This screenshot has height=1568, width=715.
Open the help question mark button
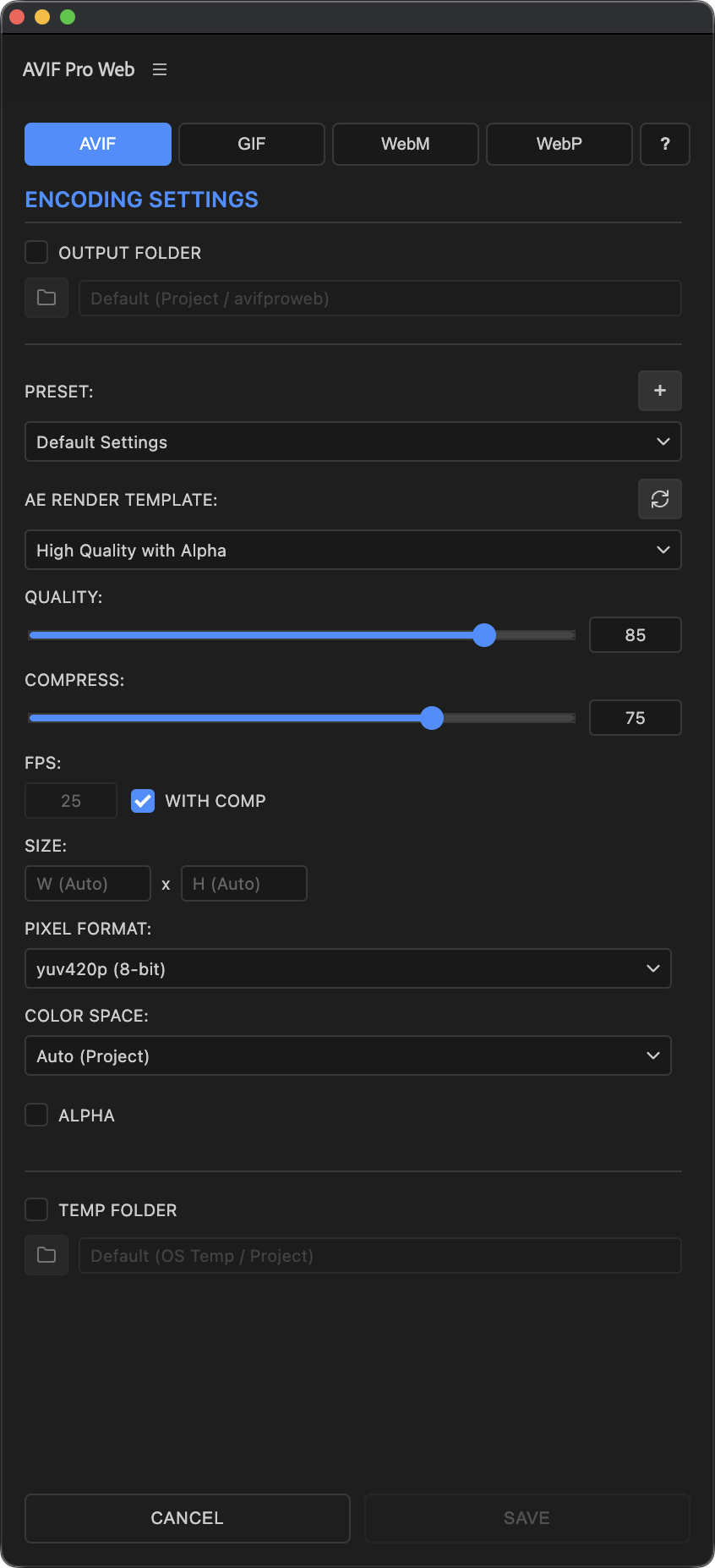(x=665, y=144)
